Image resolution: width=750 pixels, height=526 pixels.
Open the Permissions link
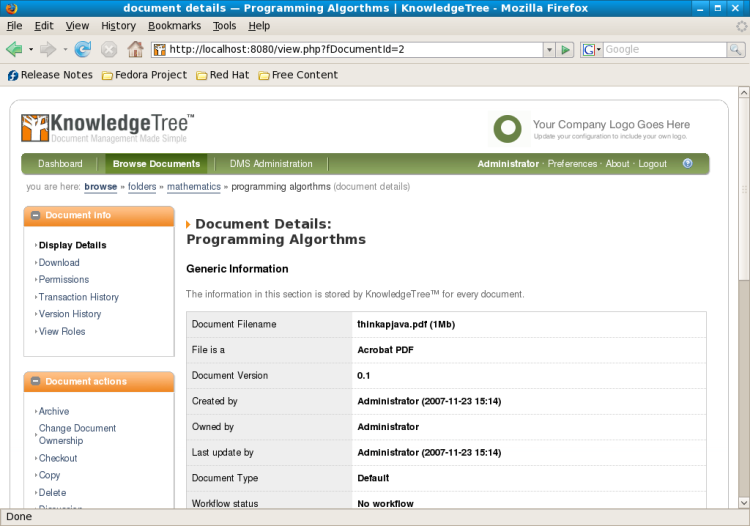click(64, 279)
